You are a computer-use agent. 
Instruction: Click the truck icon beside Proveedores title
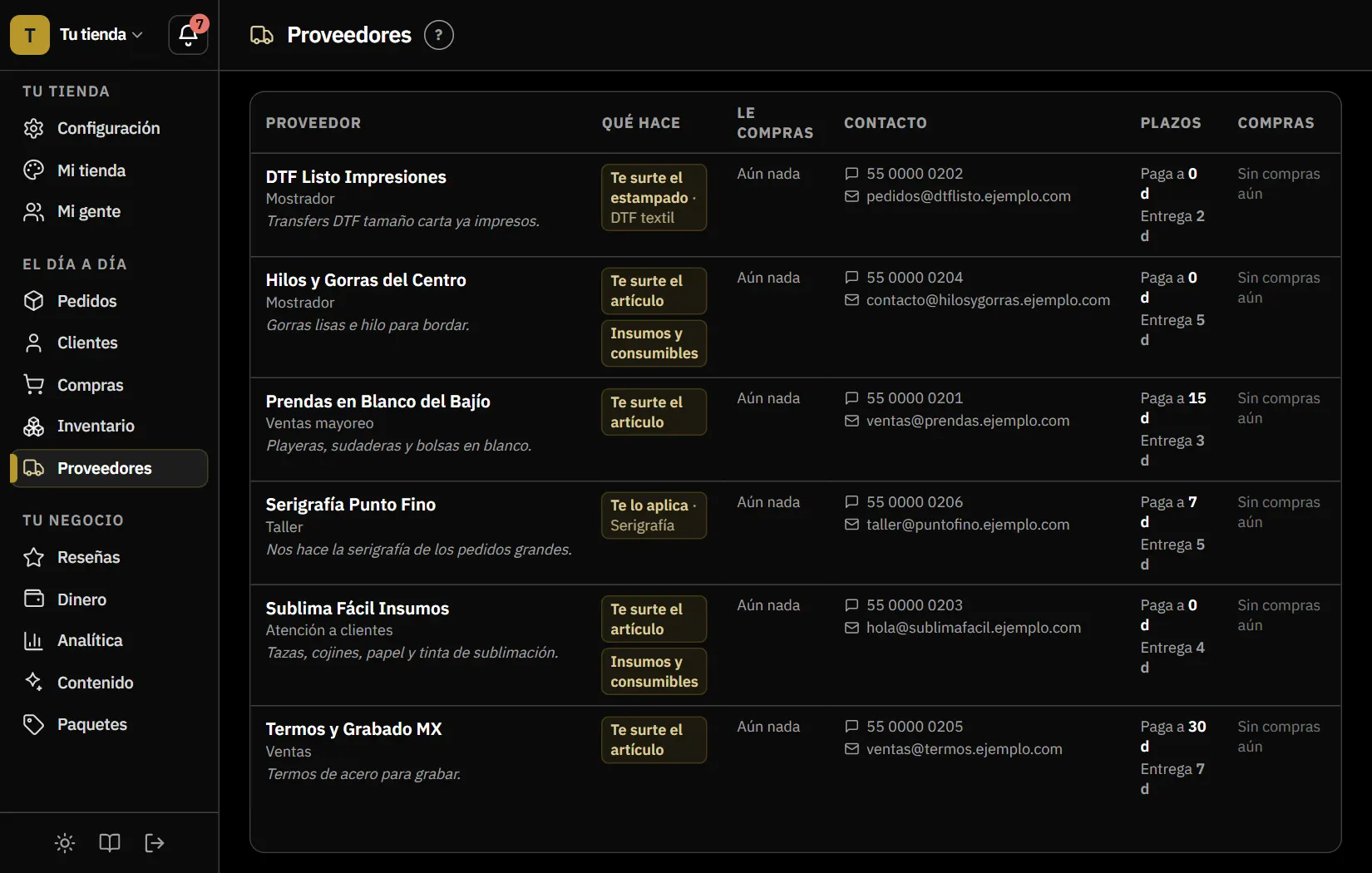(x=262, y=35)
